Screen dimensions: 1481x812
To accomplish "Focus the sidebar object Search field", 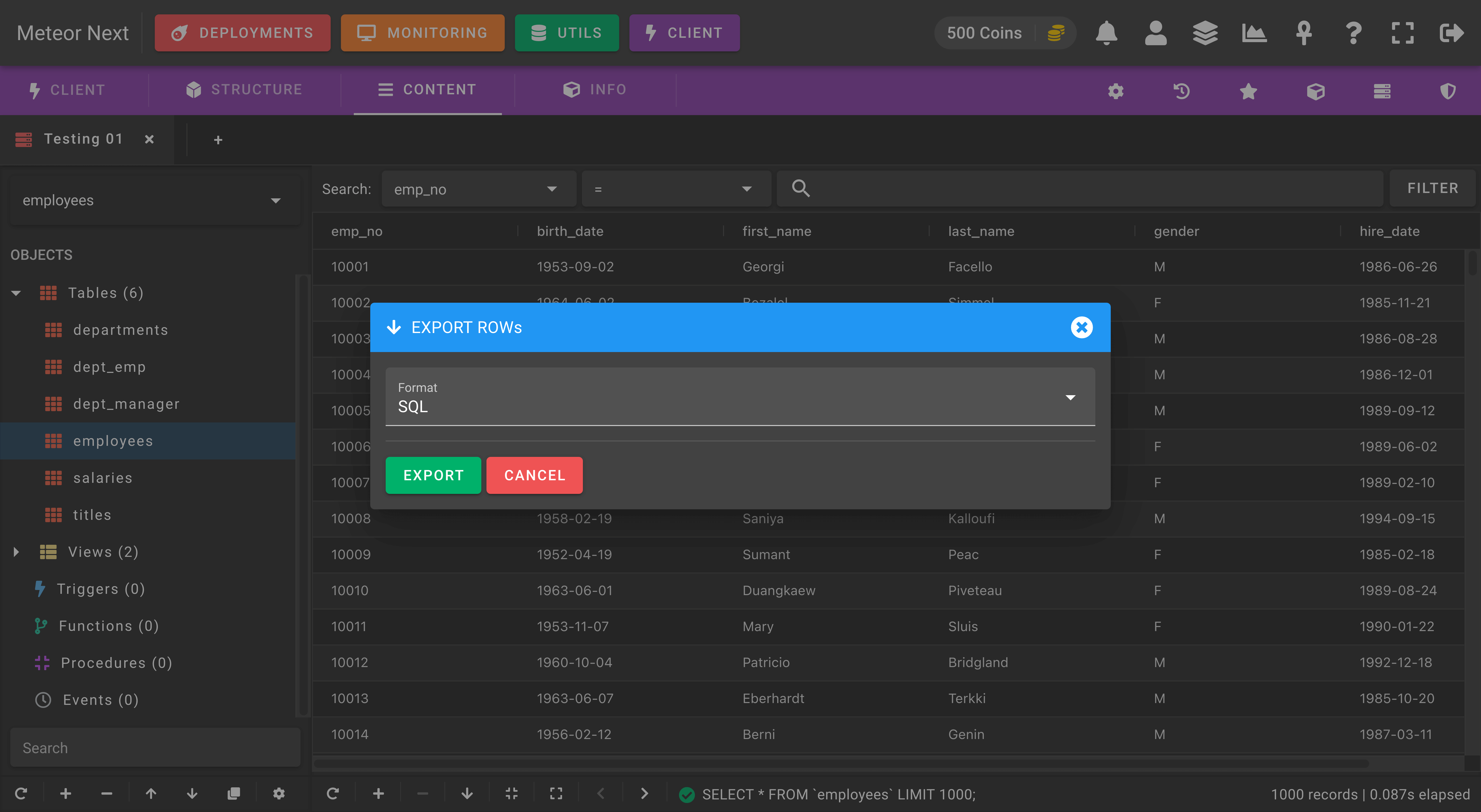I will pos(155,748).
